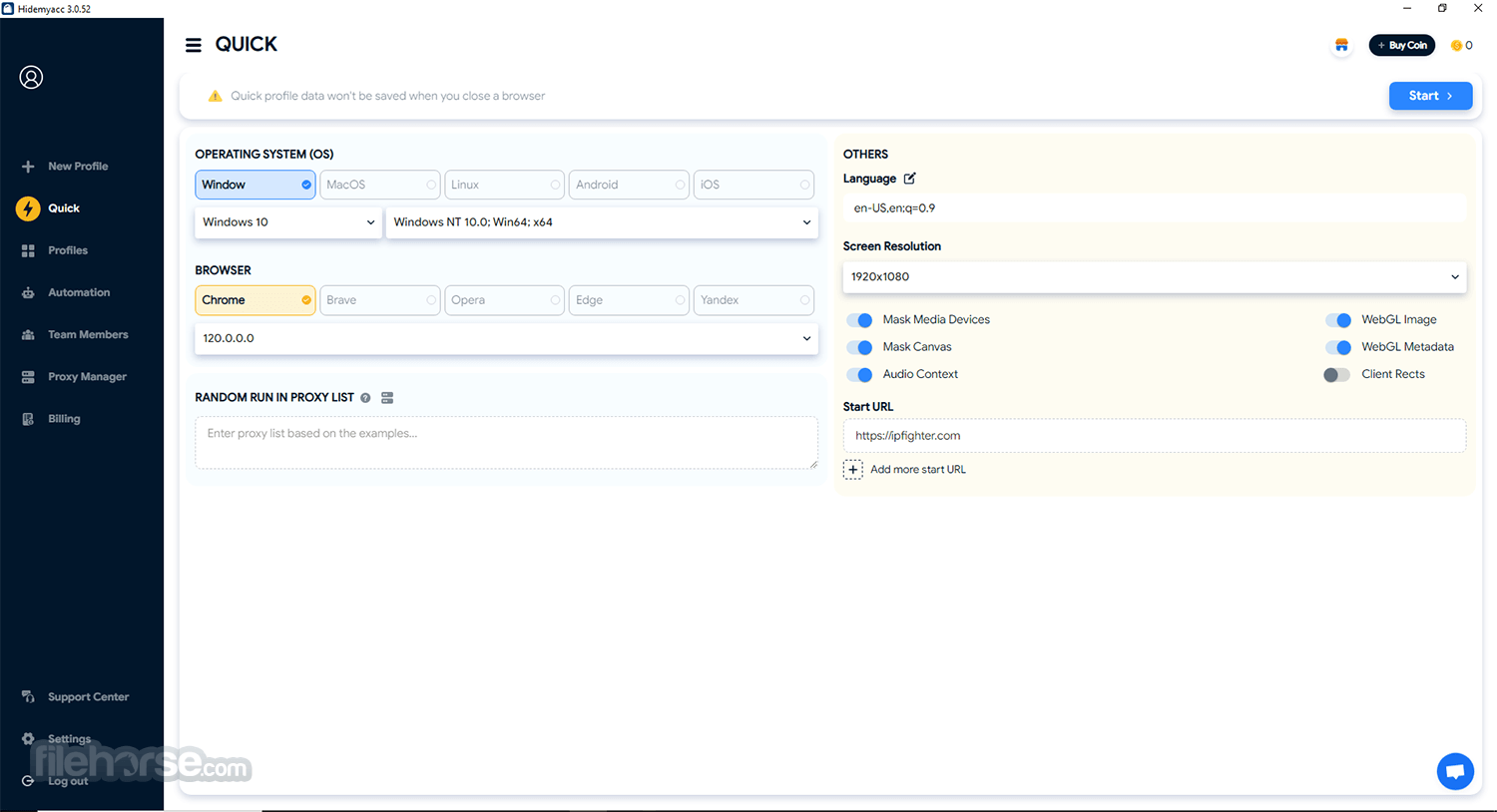Open the proxy list server icon
This screenshot has height=812, width=1497.
coord(387,398)
